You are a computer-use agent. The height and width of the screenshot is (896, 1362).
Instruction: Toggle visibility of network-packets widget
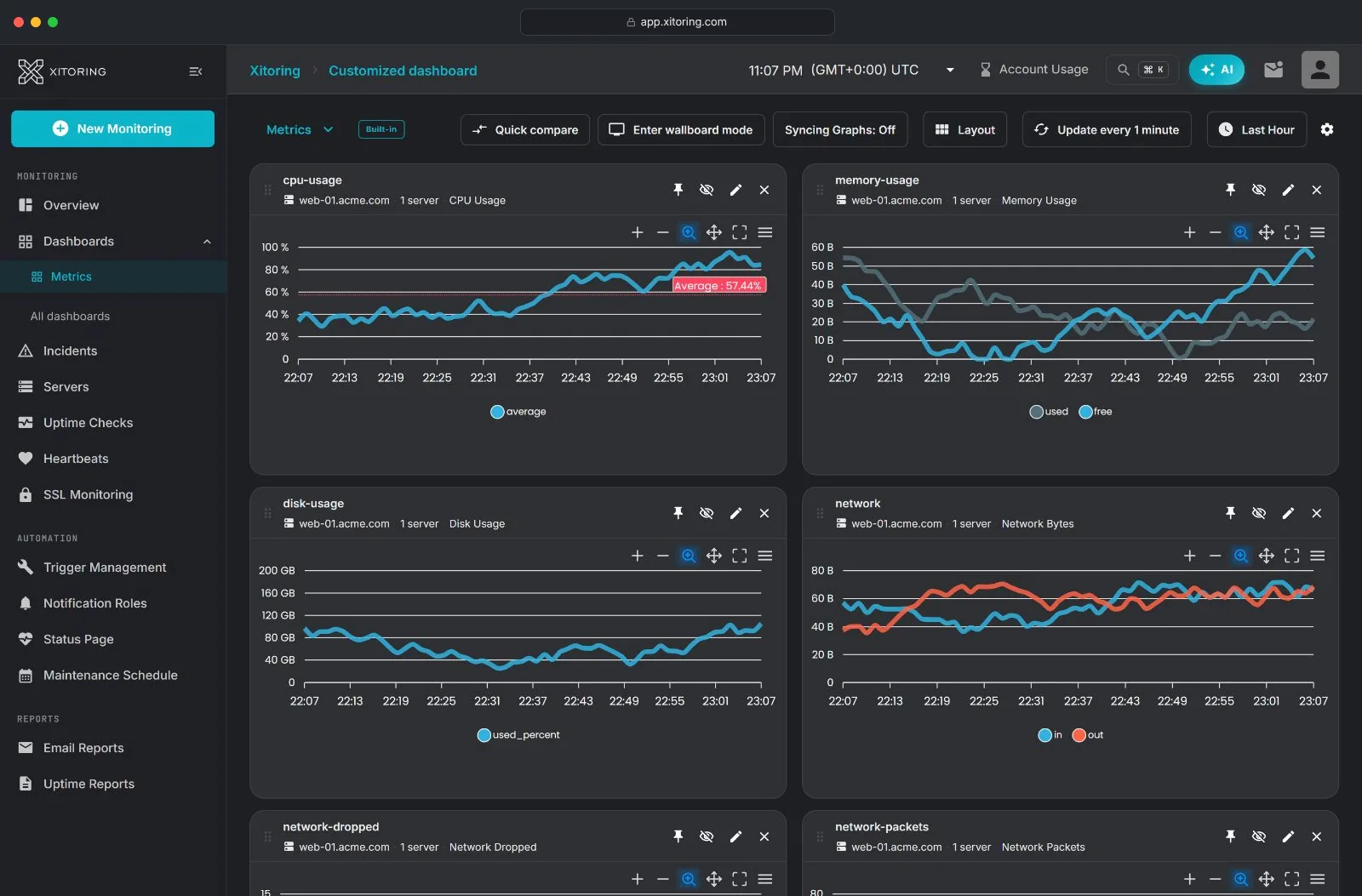(1259, 836)
